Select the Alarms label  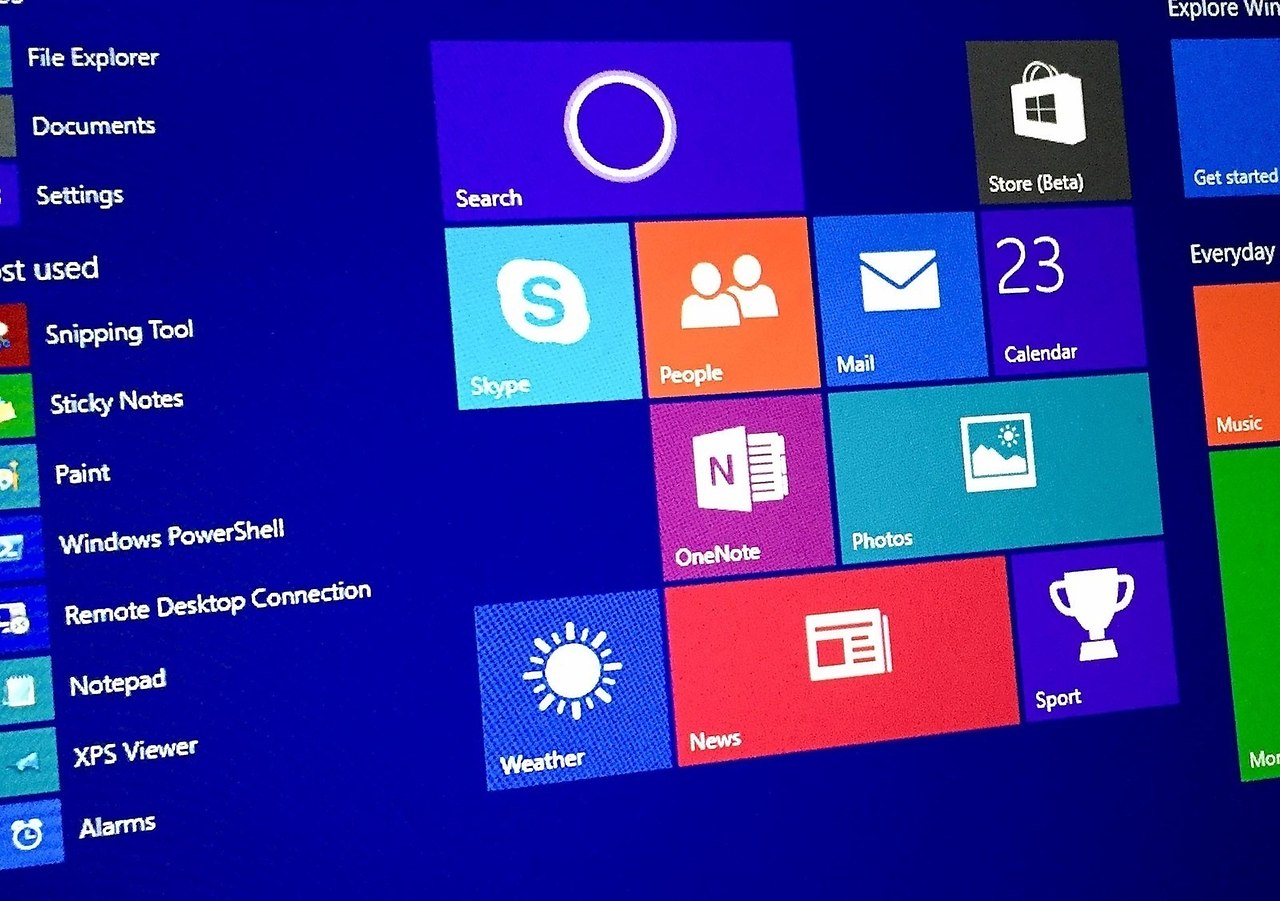pyautogui.click(x=118, y=827)
